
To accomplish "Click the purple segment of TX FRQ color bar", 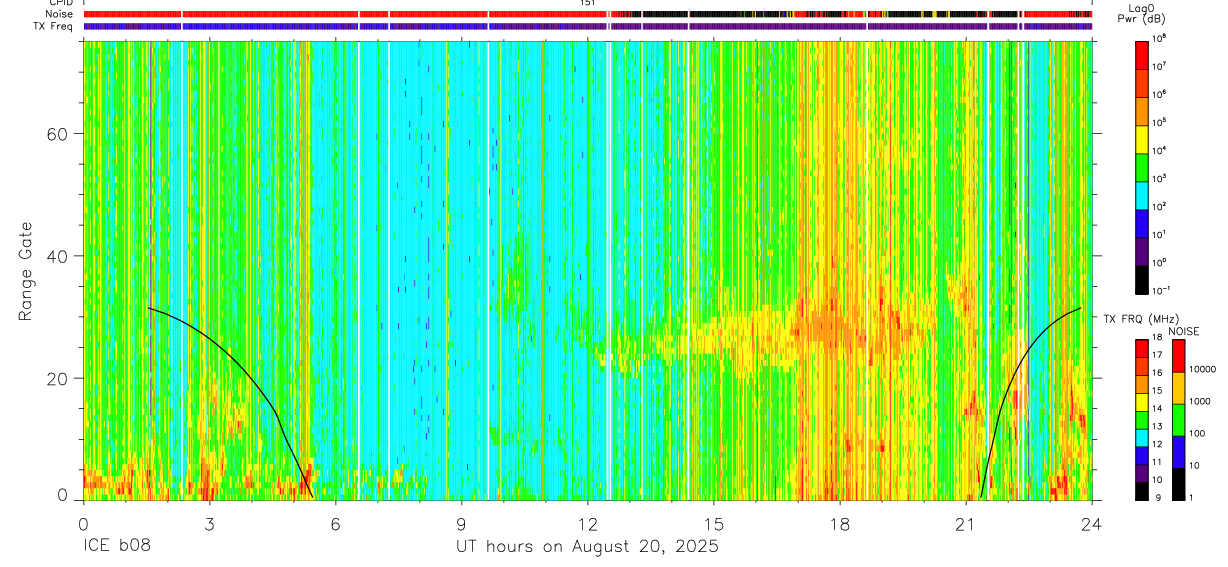I will pos(1142,474).
